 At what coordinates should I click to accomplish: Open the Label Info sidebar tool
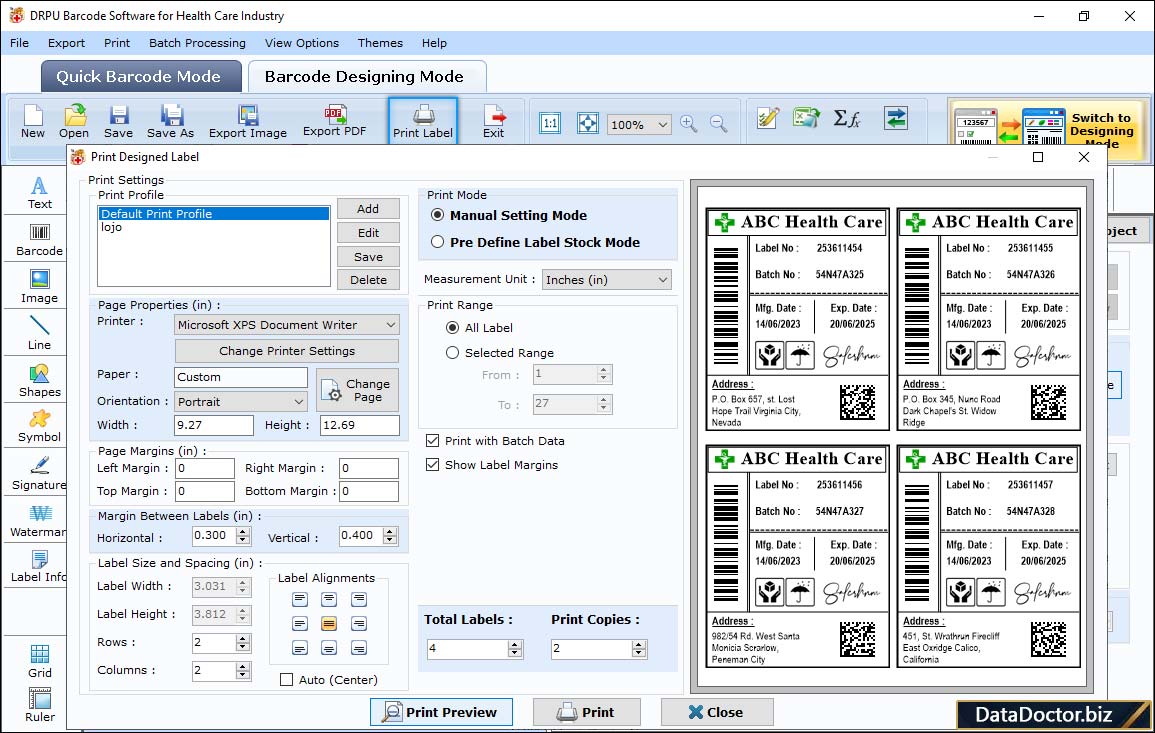pyautogui.click(x=38, y=567)
